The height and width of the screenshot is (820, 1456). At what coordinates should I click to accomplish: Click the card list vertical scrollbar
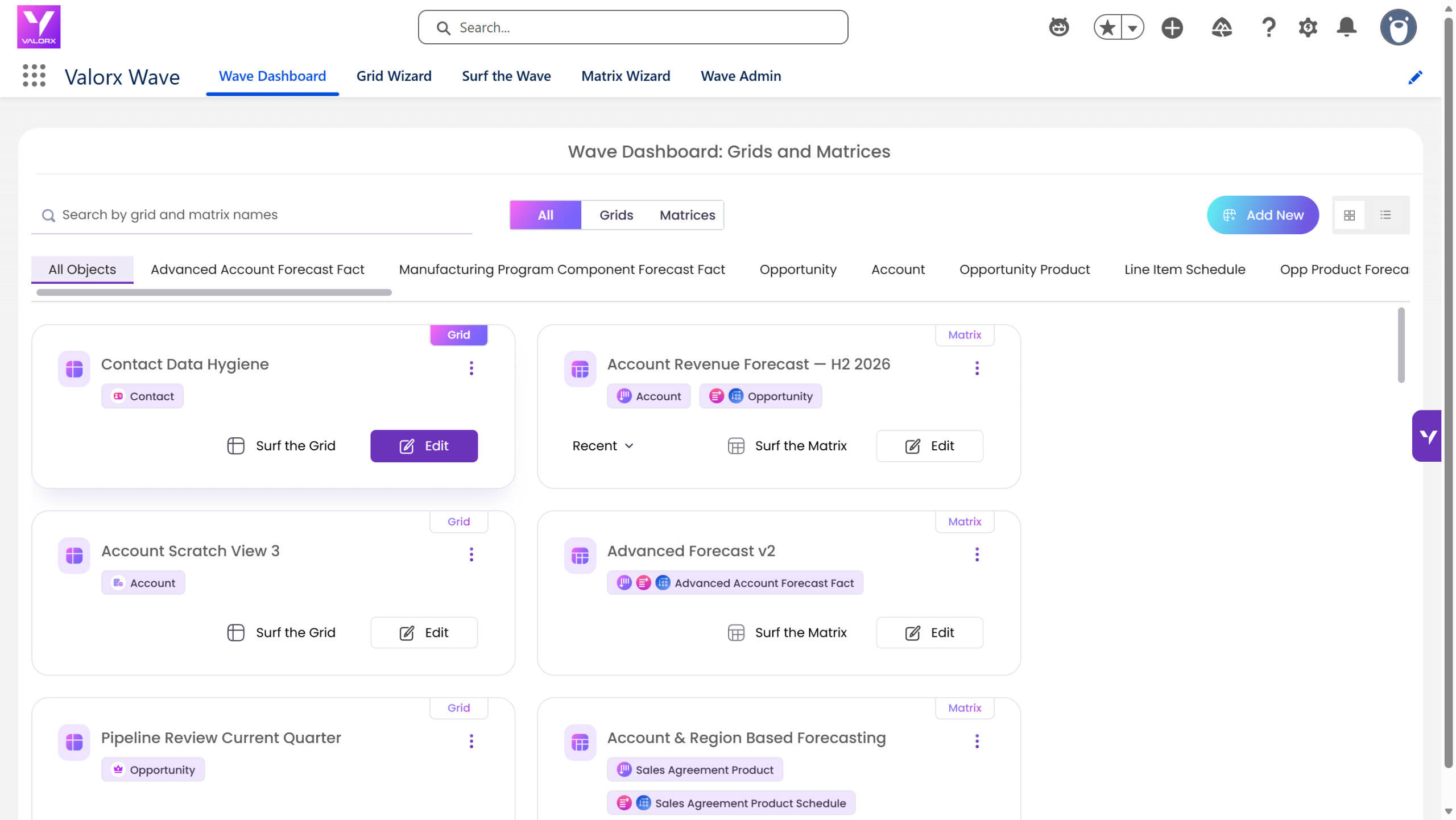click(1401, 345)
